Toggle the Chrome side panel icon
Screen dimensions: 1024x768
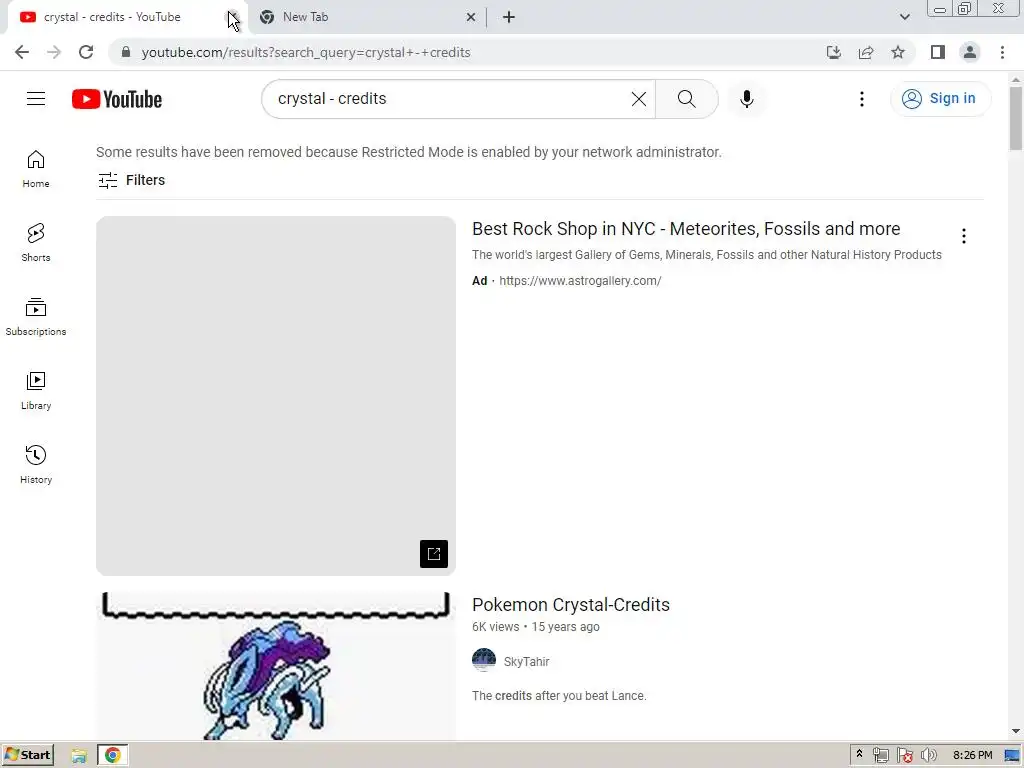coord(938,52)
